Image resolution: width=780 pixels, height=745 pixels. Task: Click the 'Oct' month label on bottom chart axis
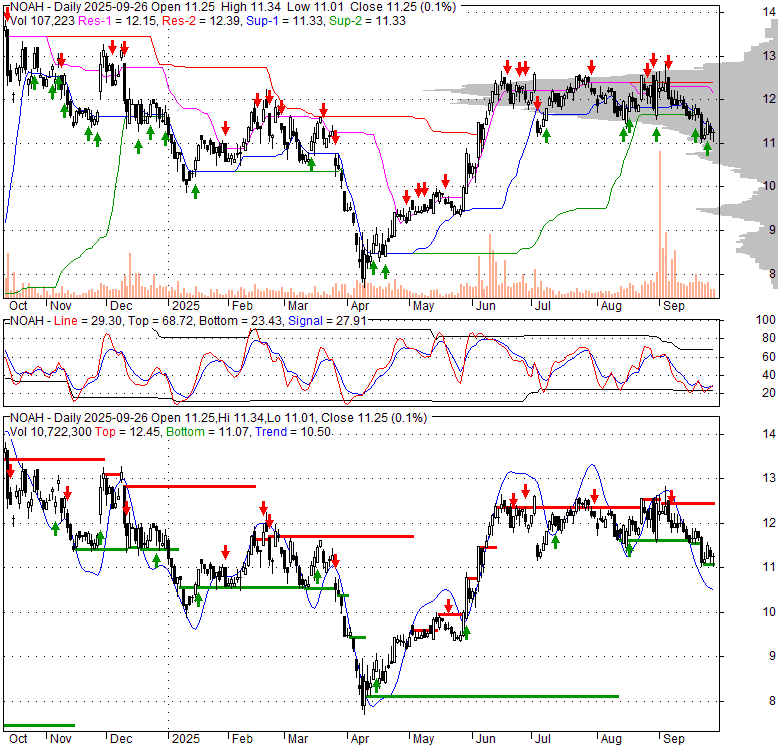(18, 739)
